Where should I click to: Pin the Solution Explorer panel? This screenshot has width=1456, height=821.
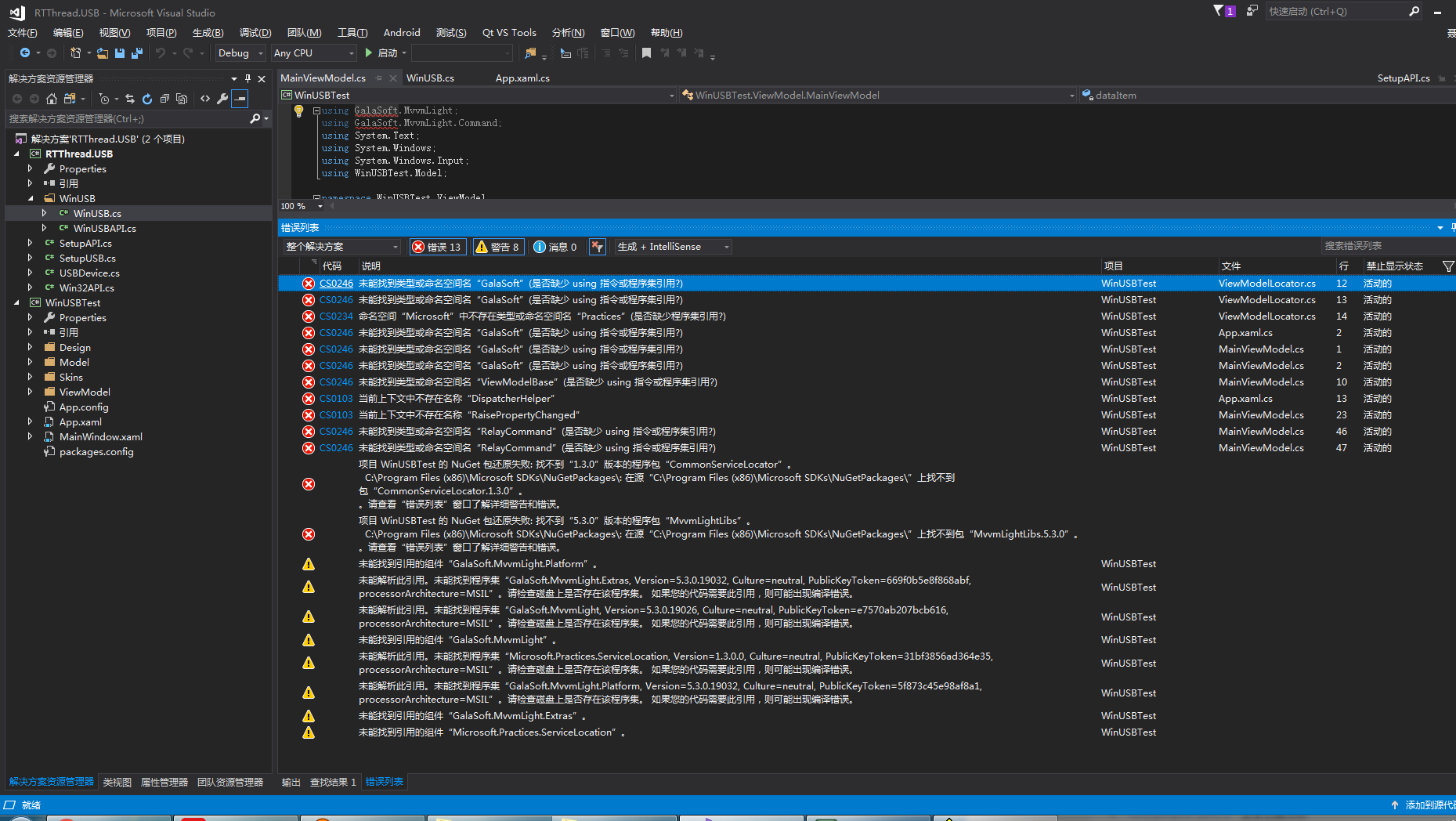pyautogui.click(x=247, y=78)
